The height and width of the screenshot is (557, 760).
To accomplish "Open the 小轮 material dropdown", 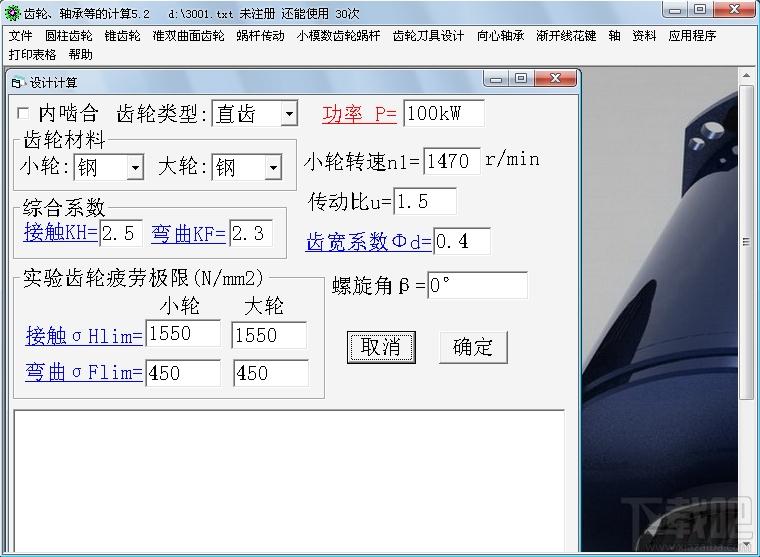I will click(135, 168).
